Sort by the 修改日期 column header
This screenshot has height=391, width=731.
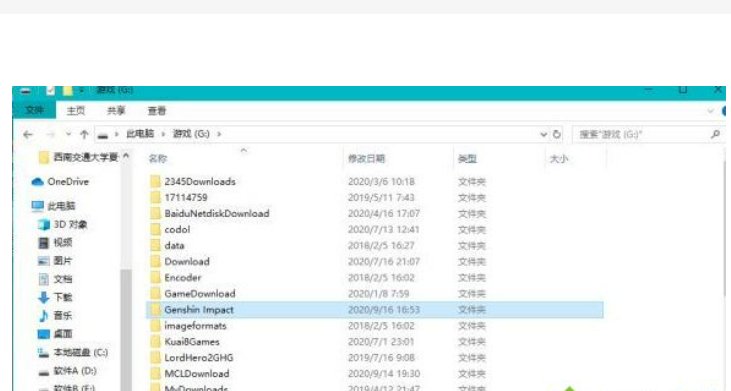click(x=366, y=159)
